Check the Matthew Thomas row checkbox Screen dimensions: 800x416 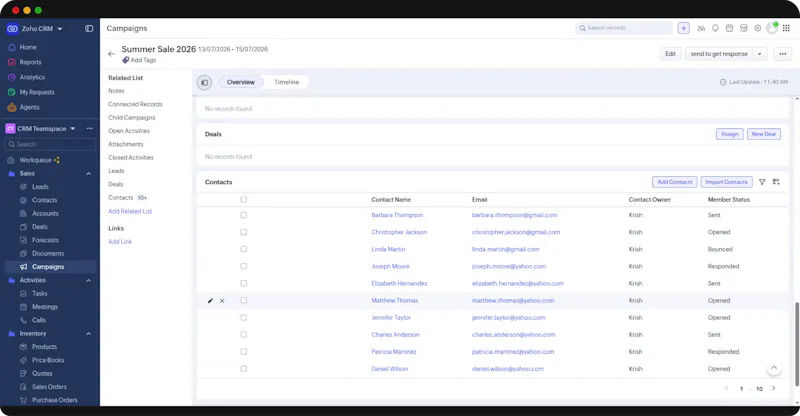[x=243, y=301]
